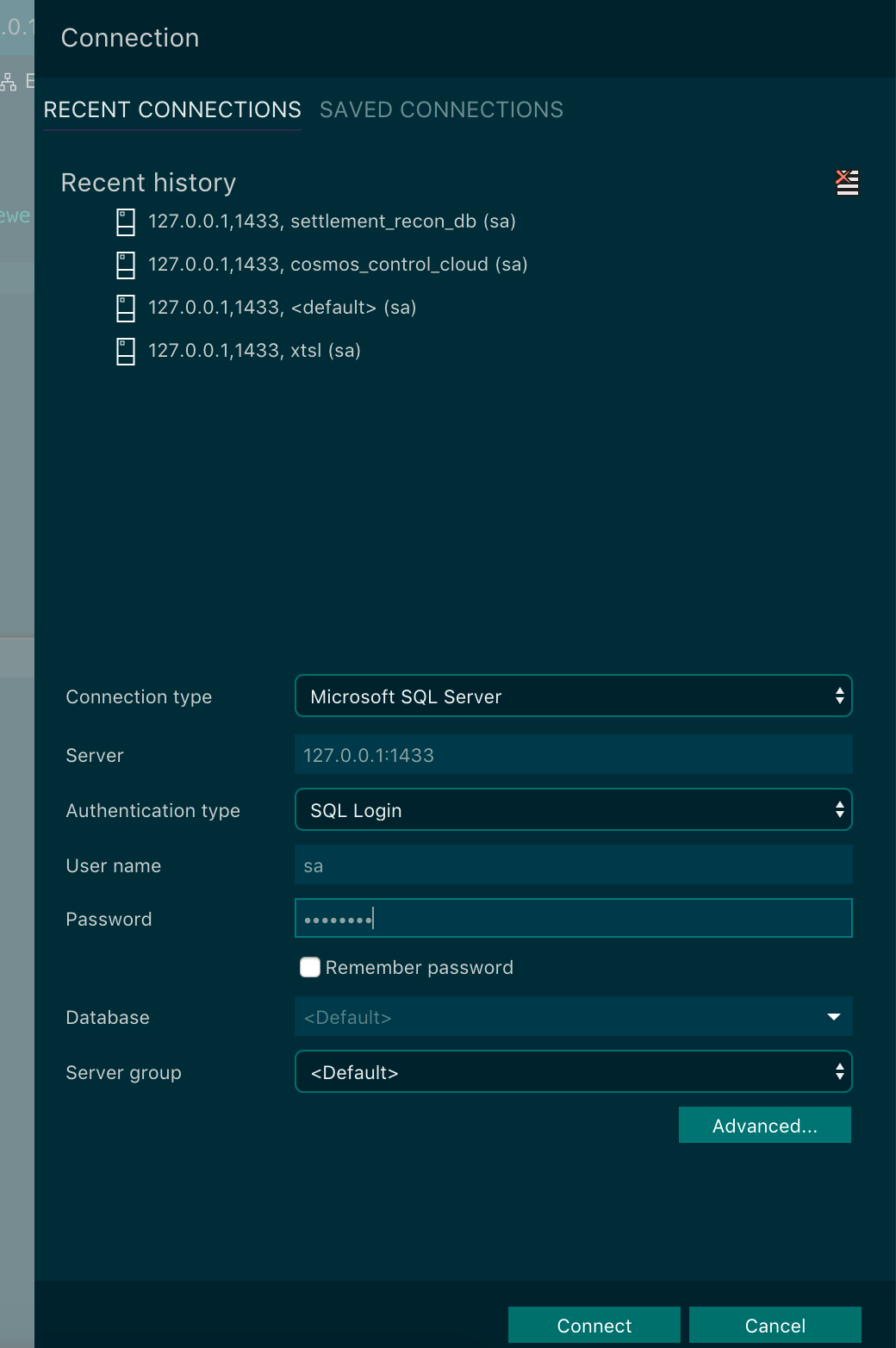Select the recent entry for xtsl database
Screen dimensions: 896x1348
pos(255,351)
